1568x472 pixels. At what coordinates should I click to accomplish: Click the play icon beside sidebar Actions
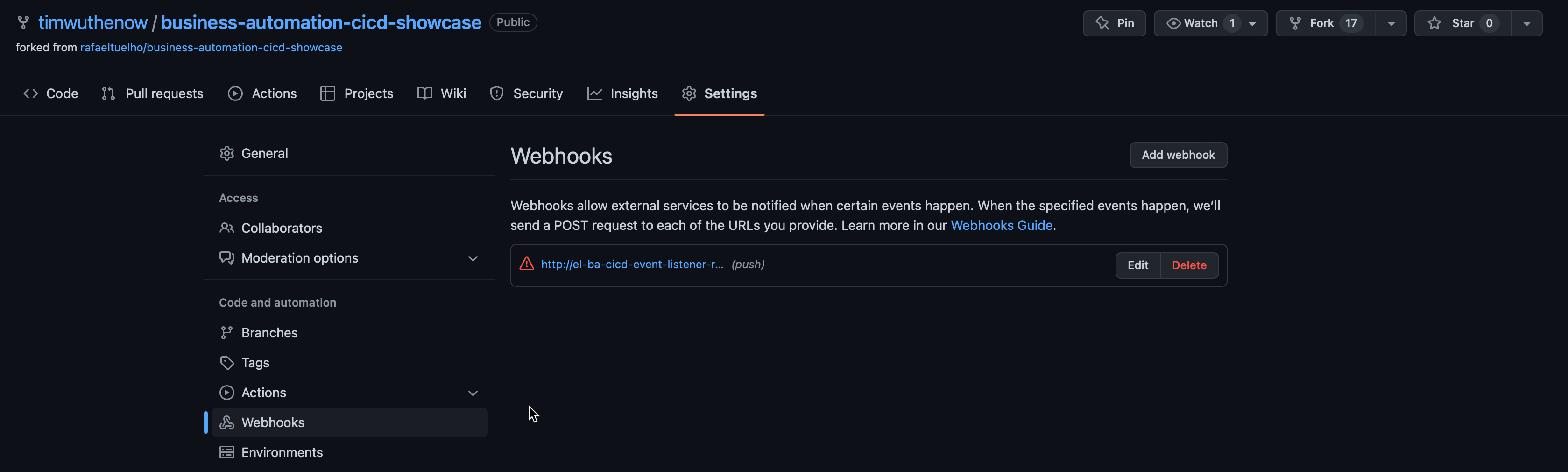click(x=227, y=392)
